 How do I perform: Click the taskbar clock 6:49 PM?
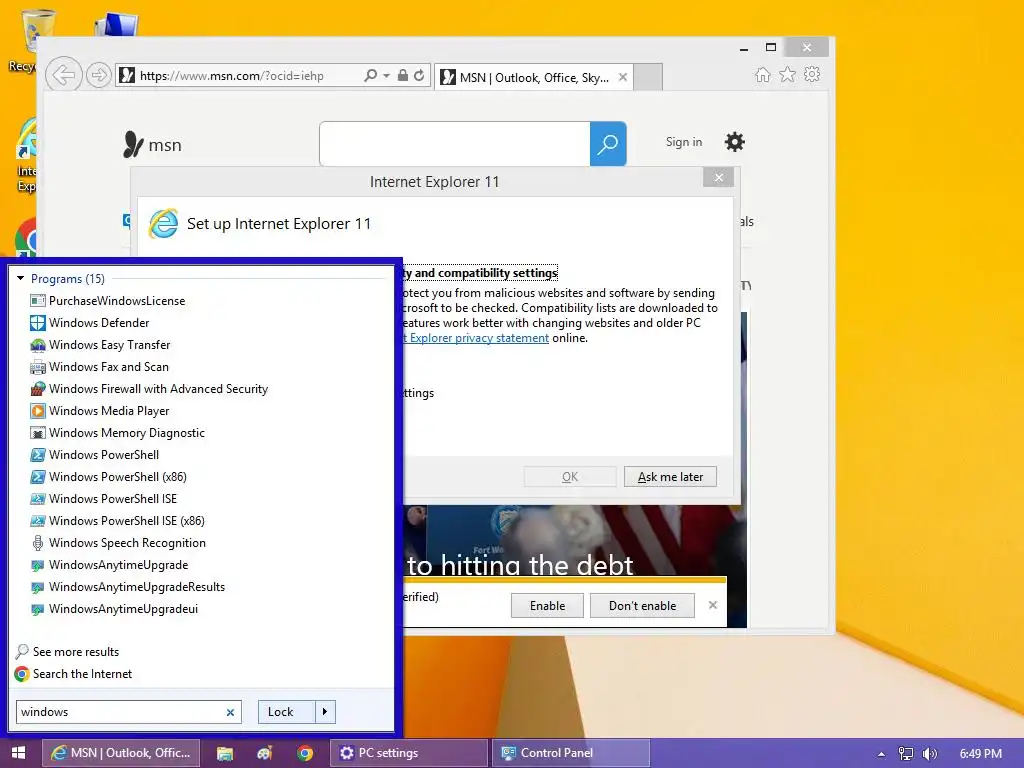coord(980,754)
